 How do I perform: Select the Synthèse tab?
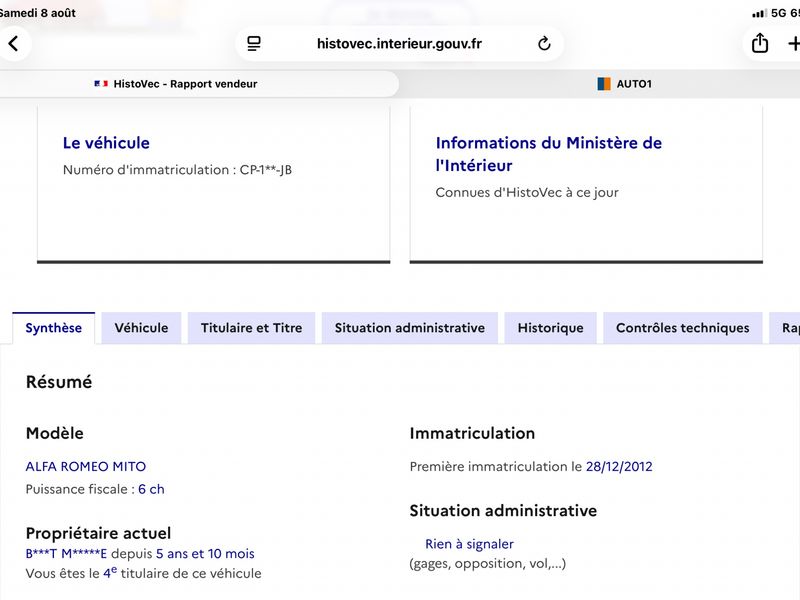click(x=54, y=328)
